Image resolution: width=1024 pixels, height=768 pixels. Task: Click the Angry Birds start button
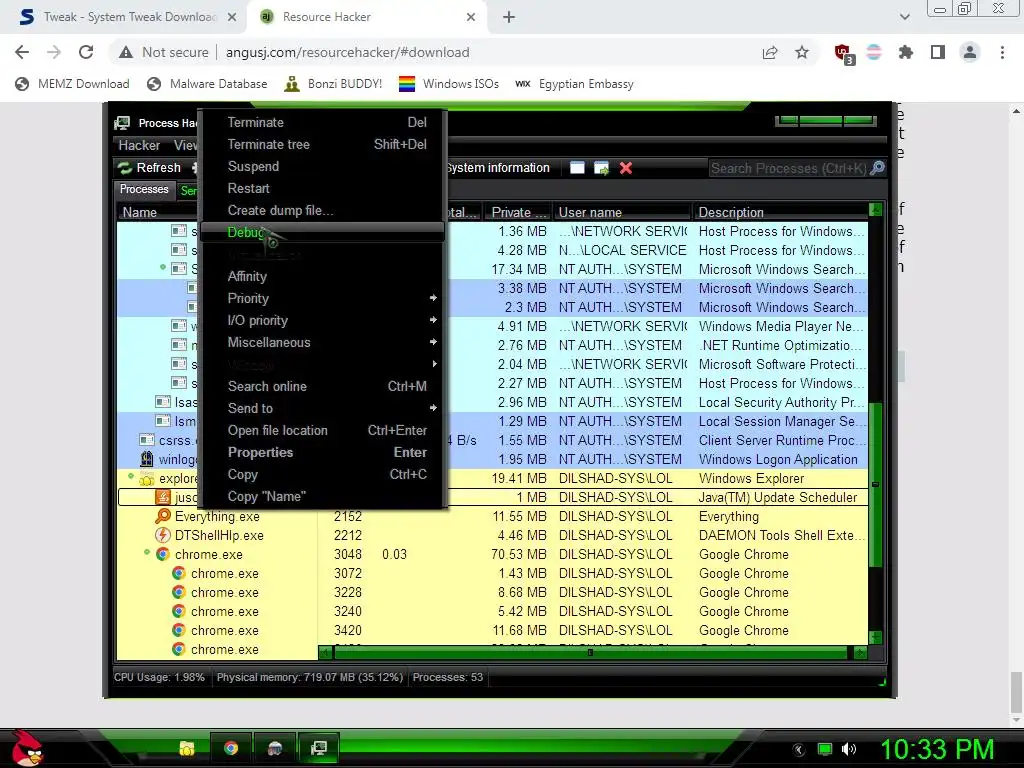[27, 748]
